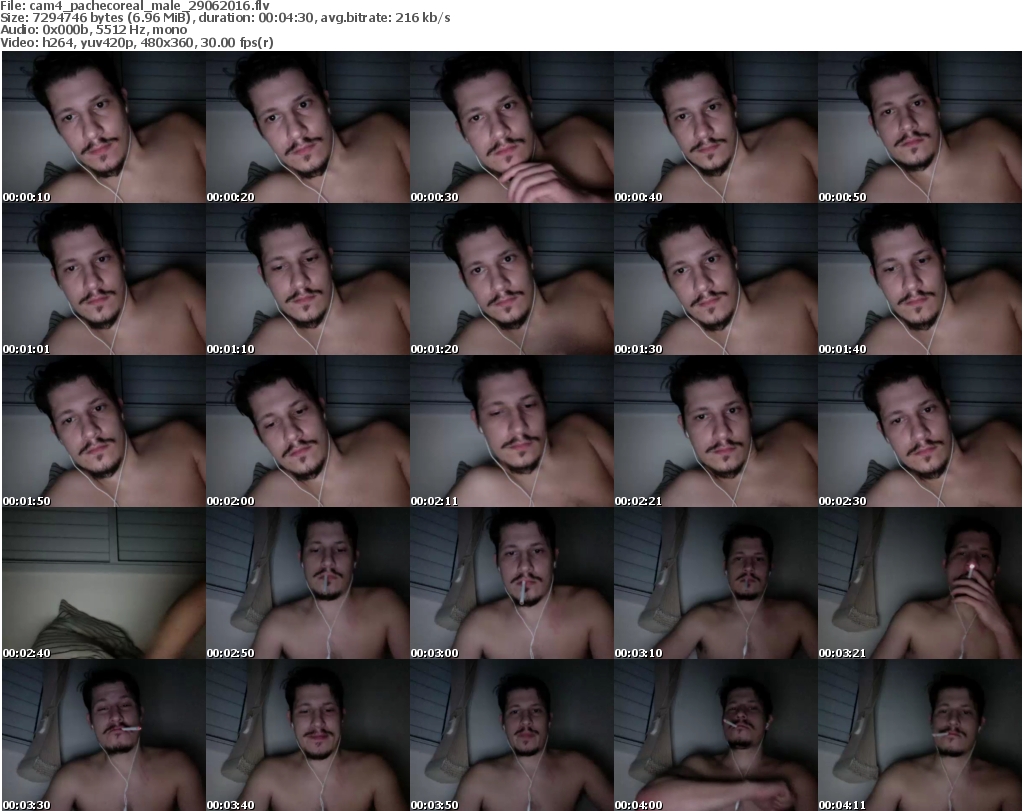Select the thumbnail stamped 00:01:01
The width and height of the screenshot is (1024, 811).
coord(104,279)
